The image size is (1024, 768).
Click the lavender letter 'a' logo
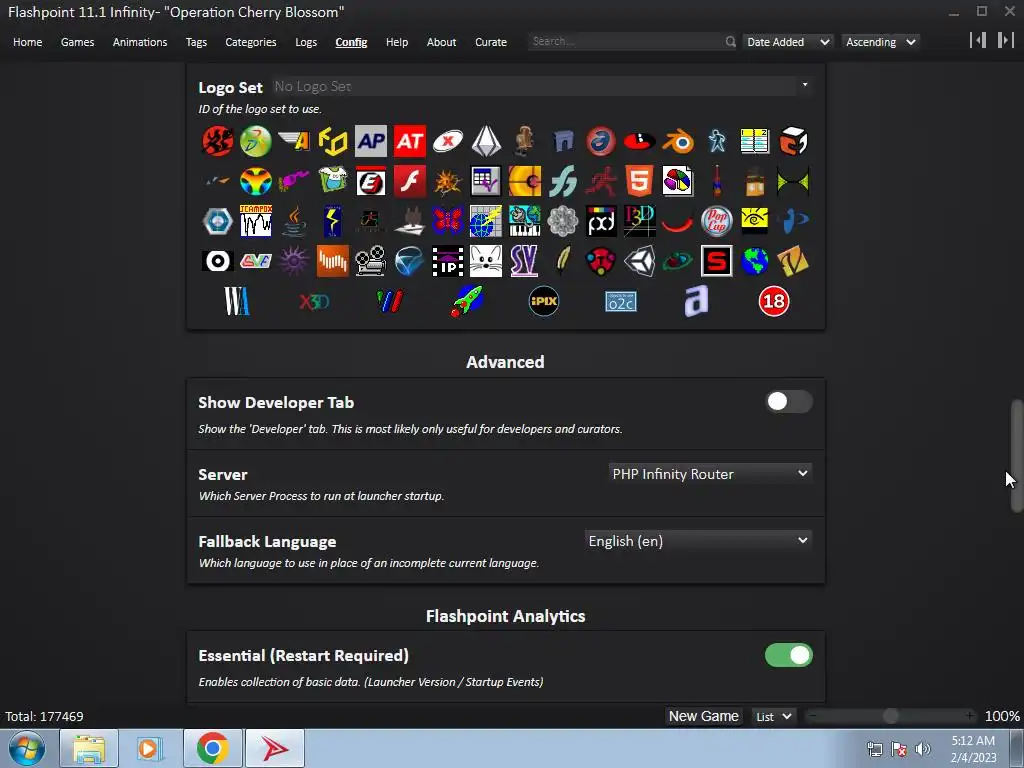[x=696, y=301]
